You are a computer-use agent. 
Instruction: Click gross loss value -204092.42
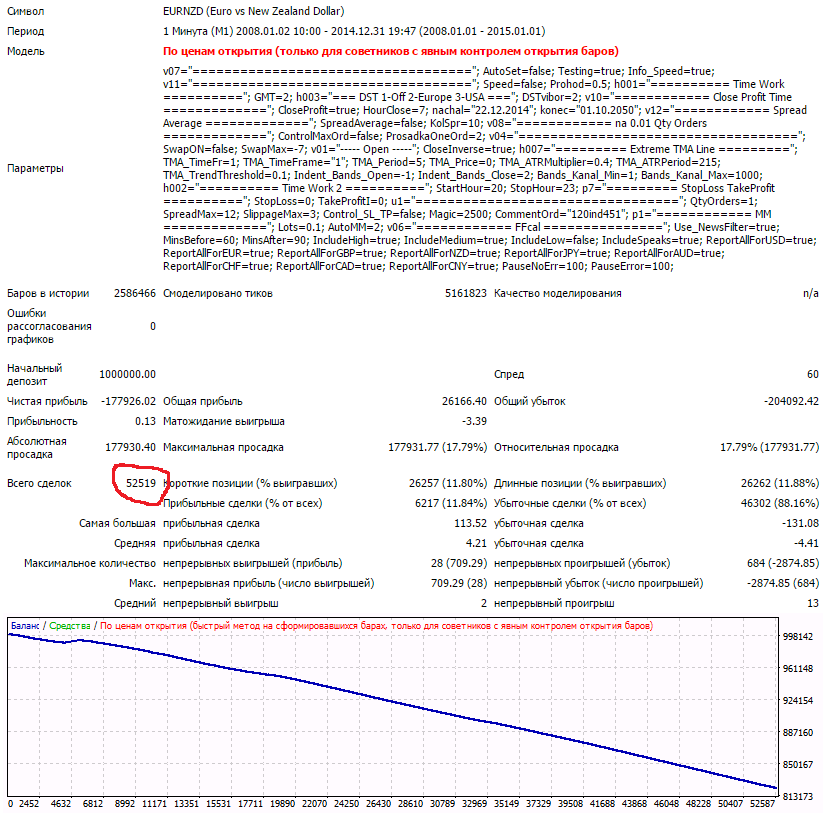[791, 401]
